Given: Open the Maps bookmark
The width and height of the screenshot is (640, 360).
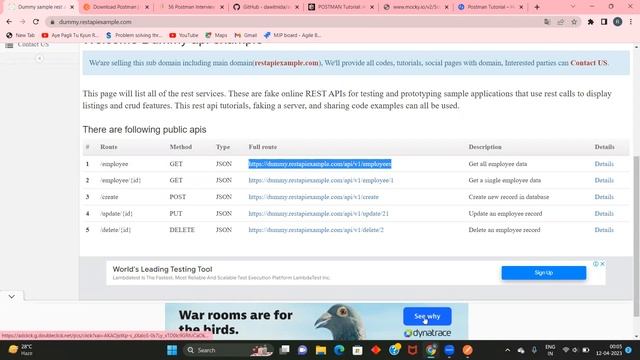Looking at the screenshot, I should point(216,36).
